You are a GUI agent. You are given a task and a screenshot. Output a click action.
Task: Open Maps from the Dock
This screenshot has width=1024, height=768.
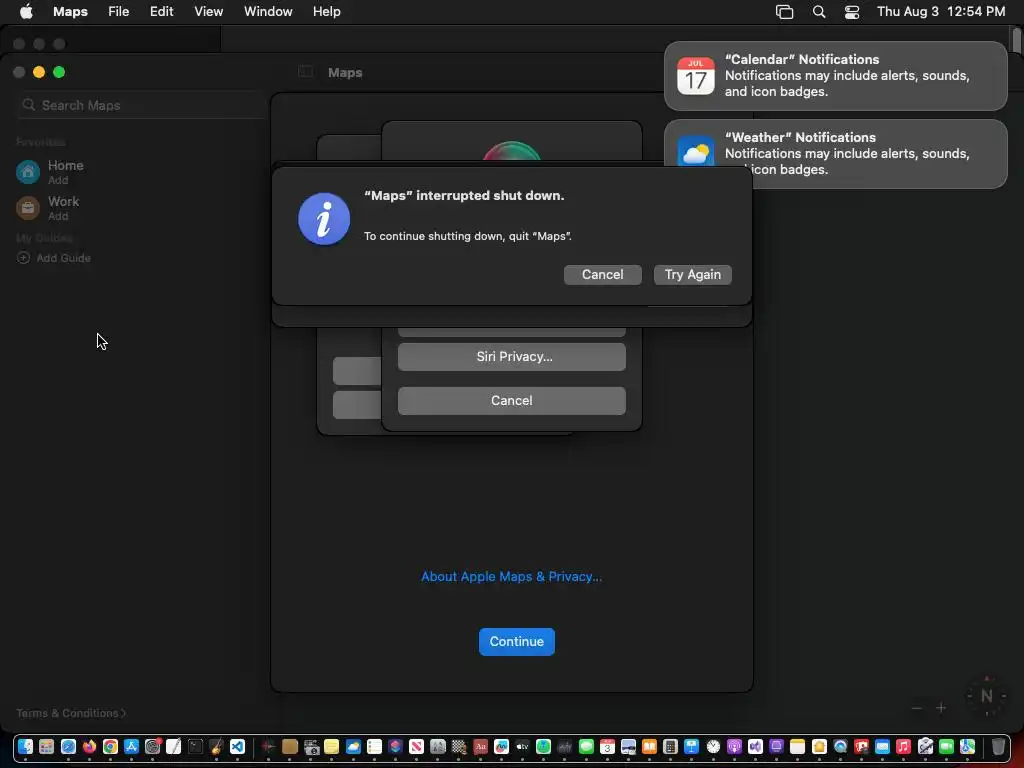click(x=967, y=746)
